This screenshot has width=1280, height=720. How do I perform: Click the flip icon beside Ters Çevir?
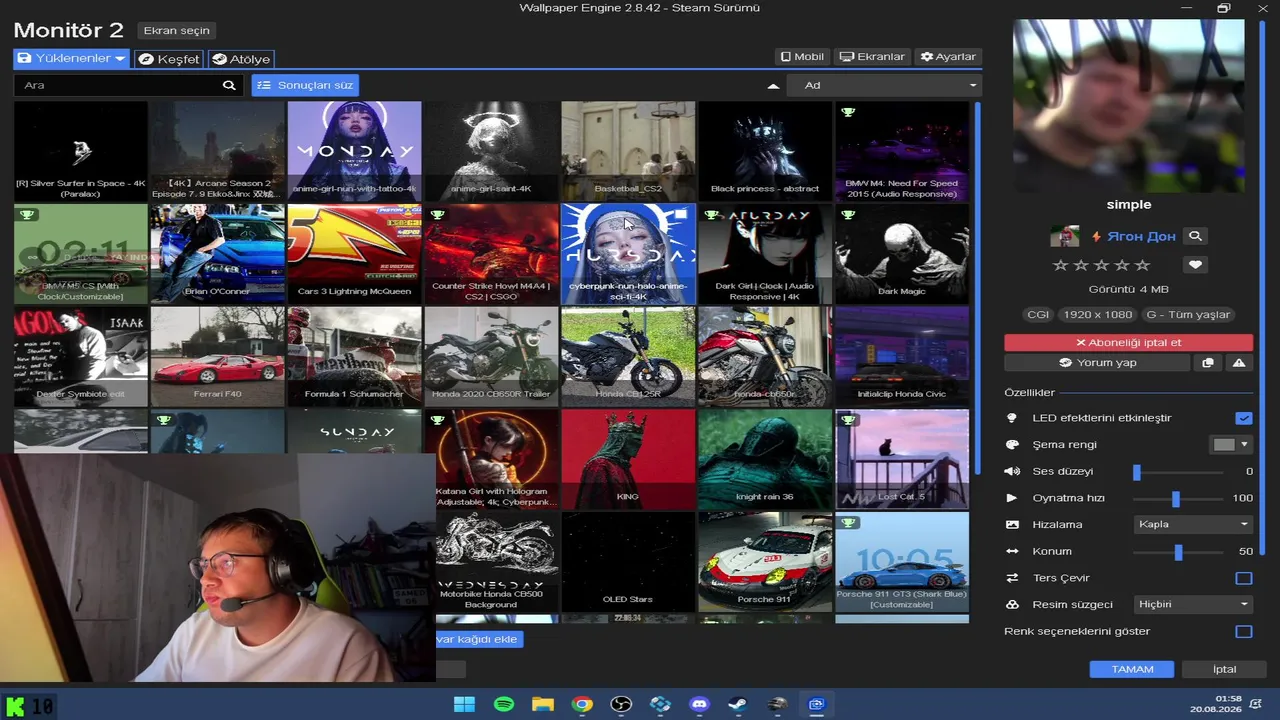[1012, 578]
